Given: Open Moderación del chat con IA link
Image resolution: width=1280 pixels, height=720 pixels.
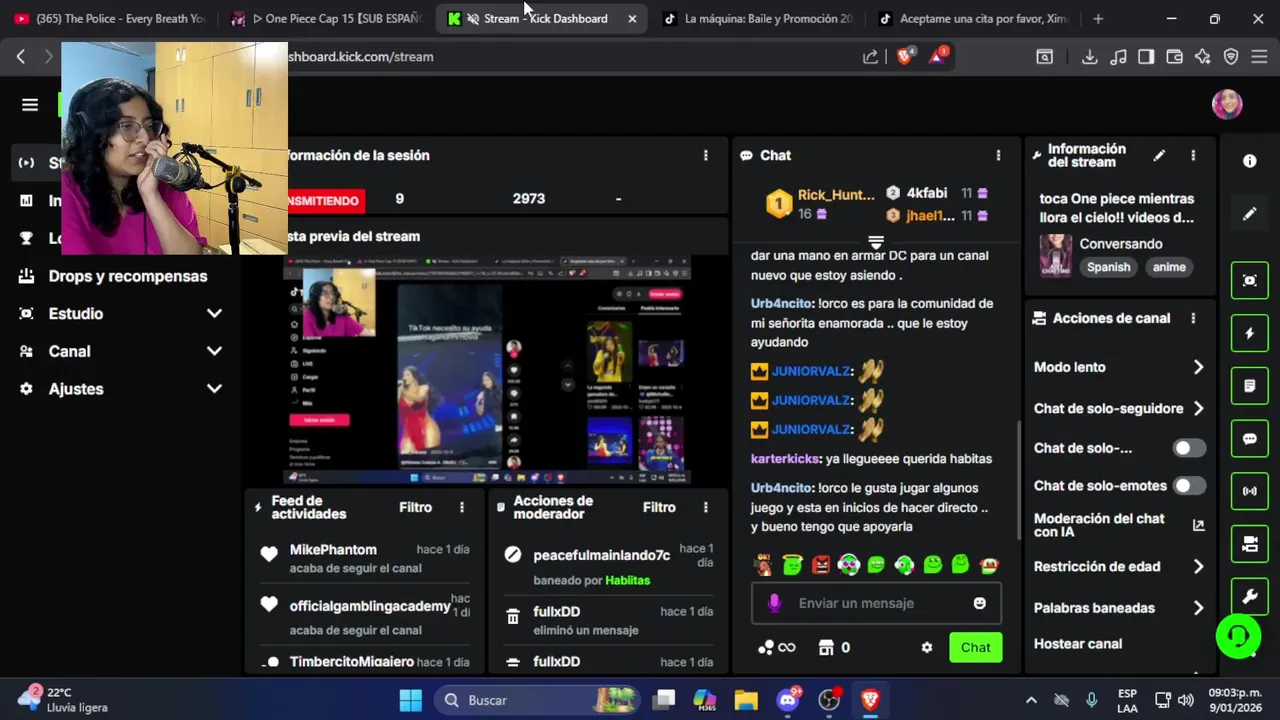Looking at the screenshot, I should point(1118,525).
